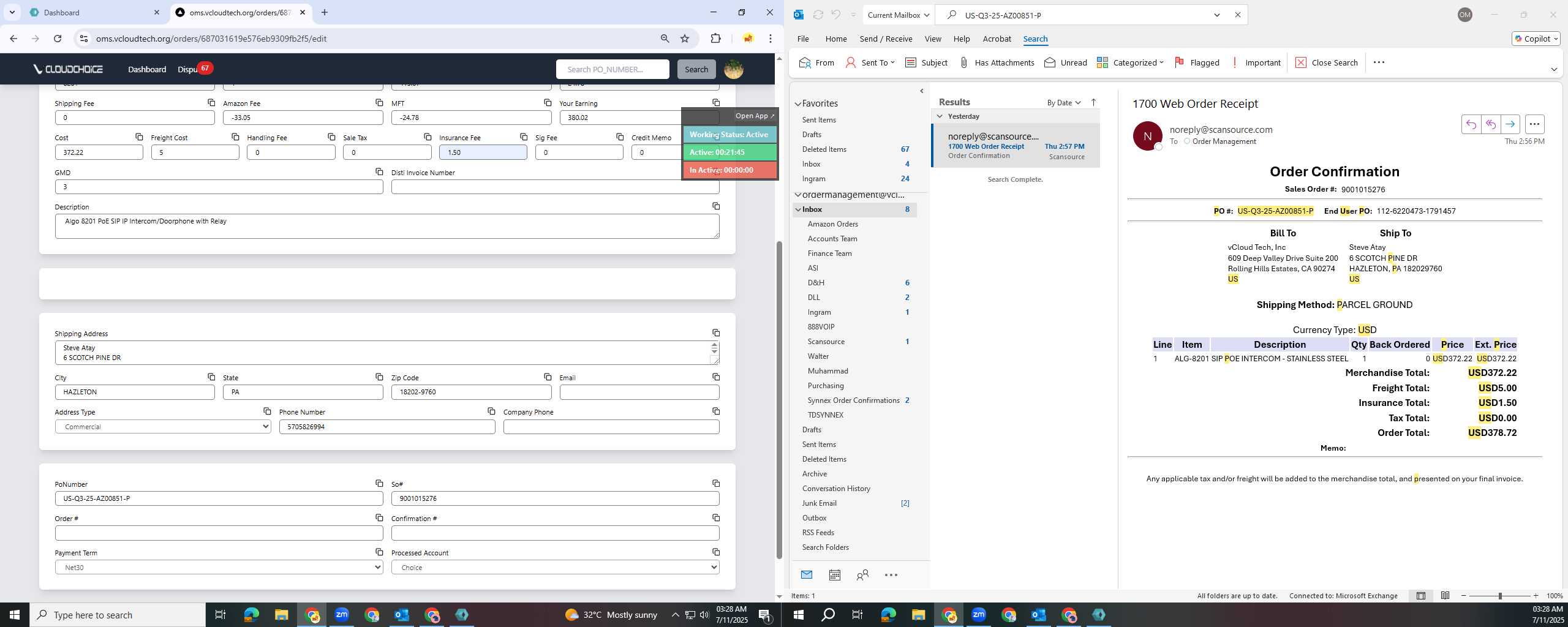Click the user avatar in CloudChoice header
Image resolution: width=1568 pixels, height=627 pixels.
click(734, 69)
